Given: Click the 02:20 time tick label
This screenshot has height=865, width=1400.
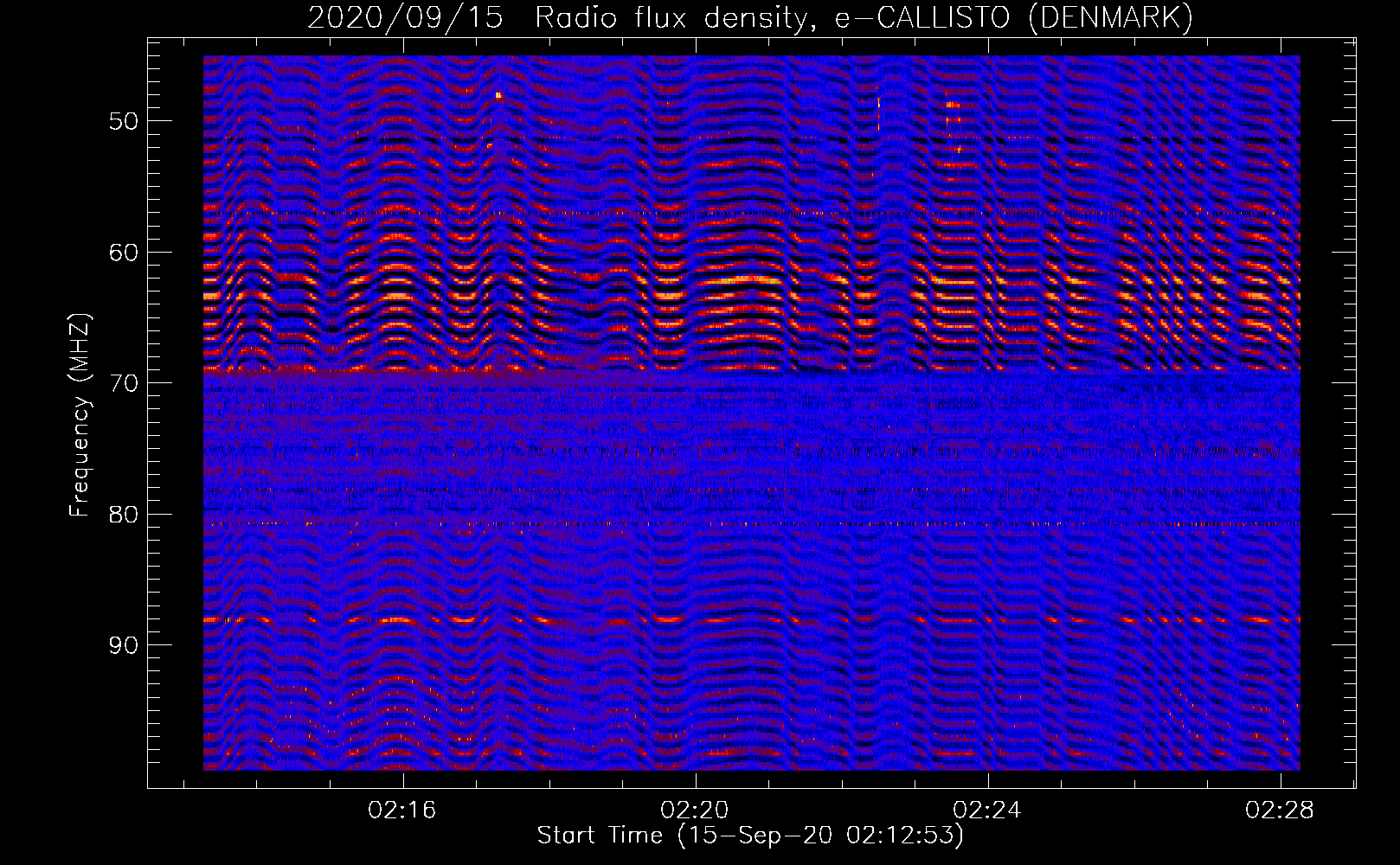Looking at the screenshot, I should click(x=695, y=811).
